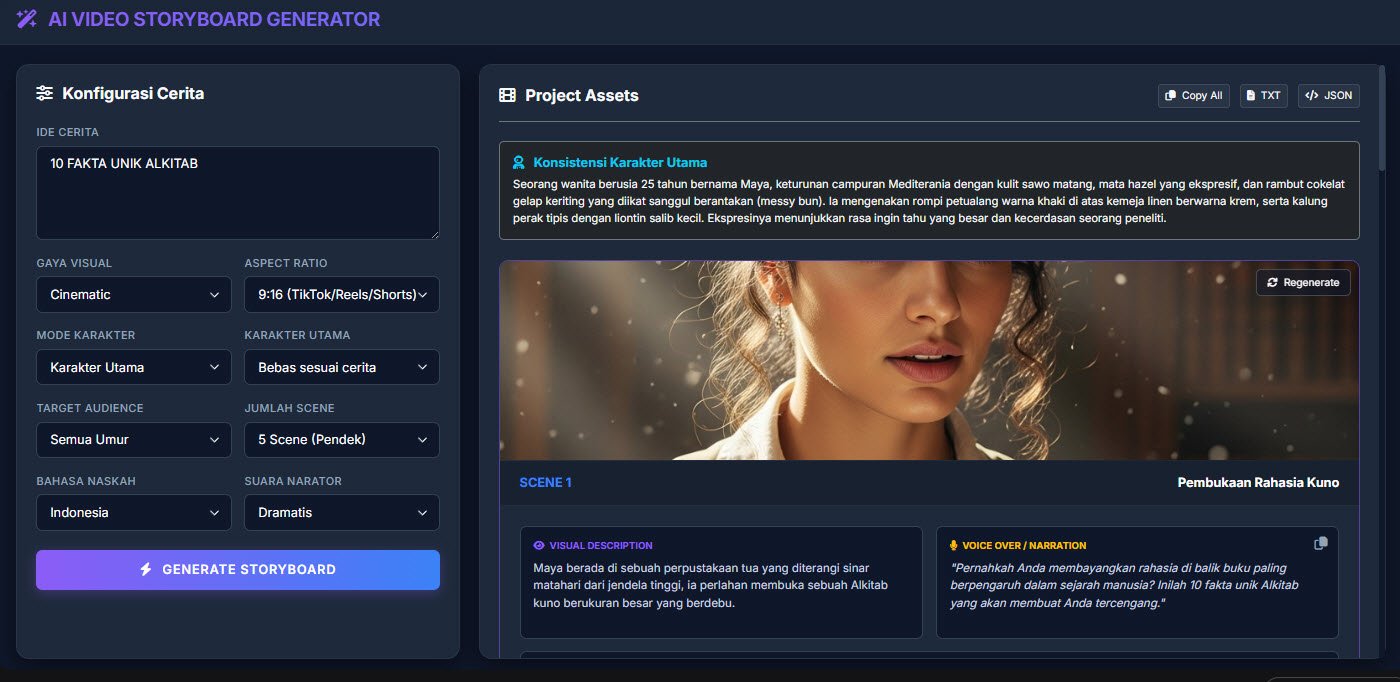Click the Konfigurasi Cerita heading

[133, 93]
